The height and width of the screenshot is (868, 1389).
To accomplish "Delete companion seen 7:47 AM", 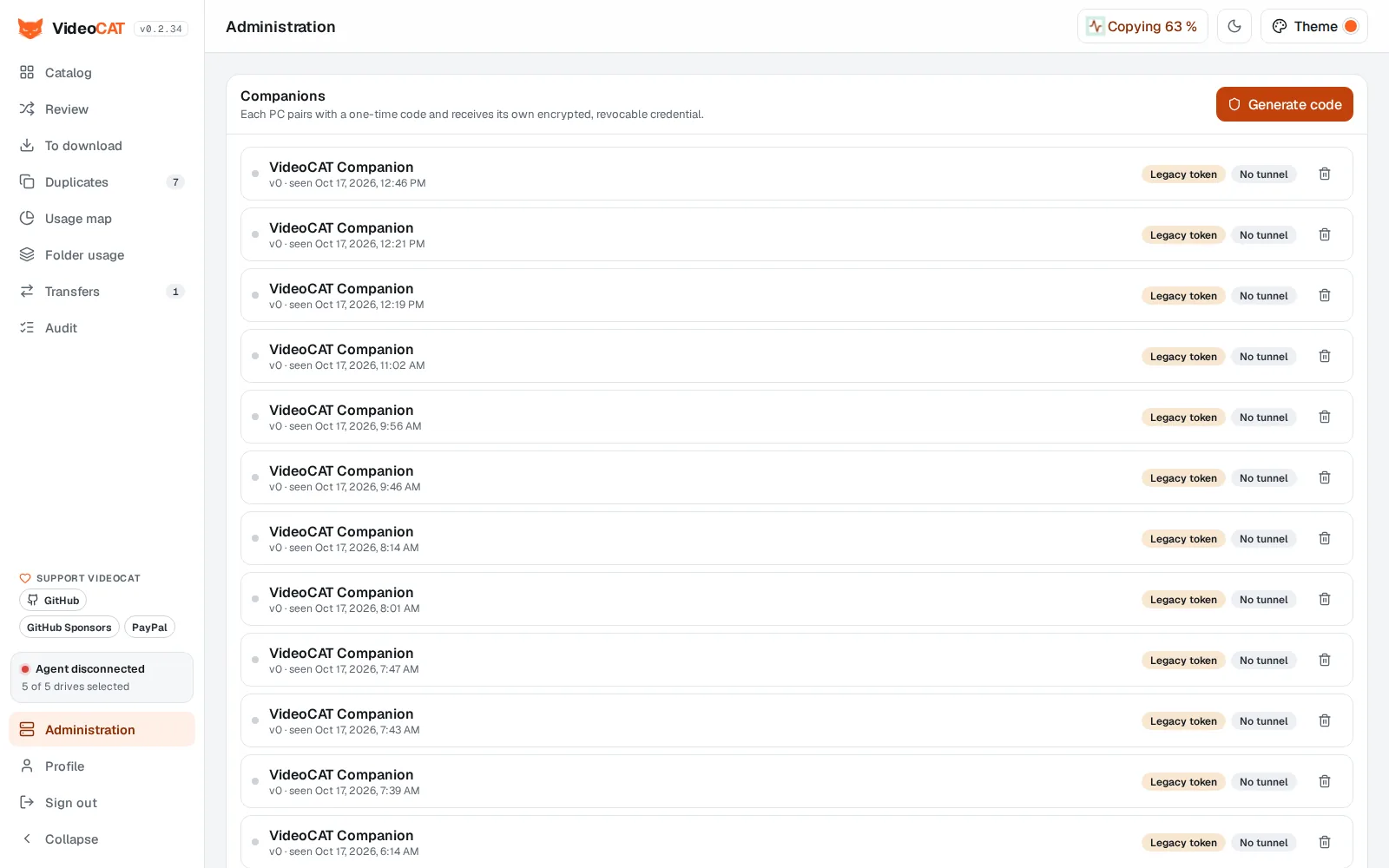I will click(1325, 660).
